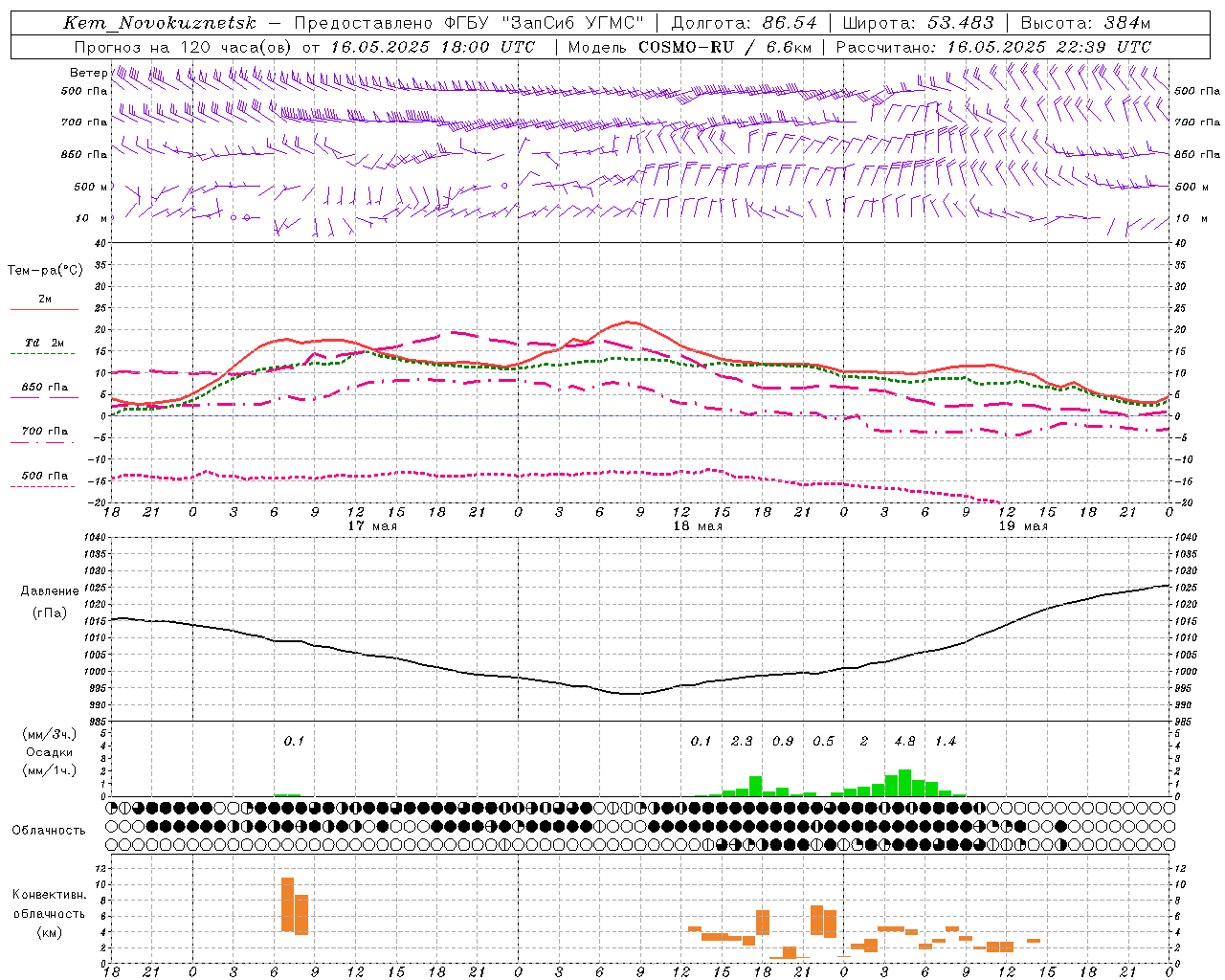Click the 0.5 precipitation total value
1225x980 pixels.
point(823,741)
